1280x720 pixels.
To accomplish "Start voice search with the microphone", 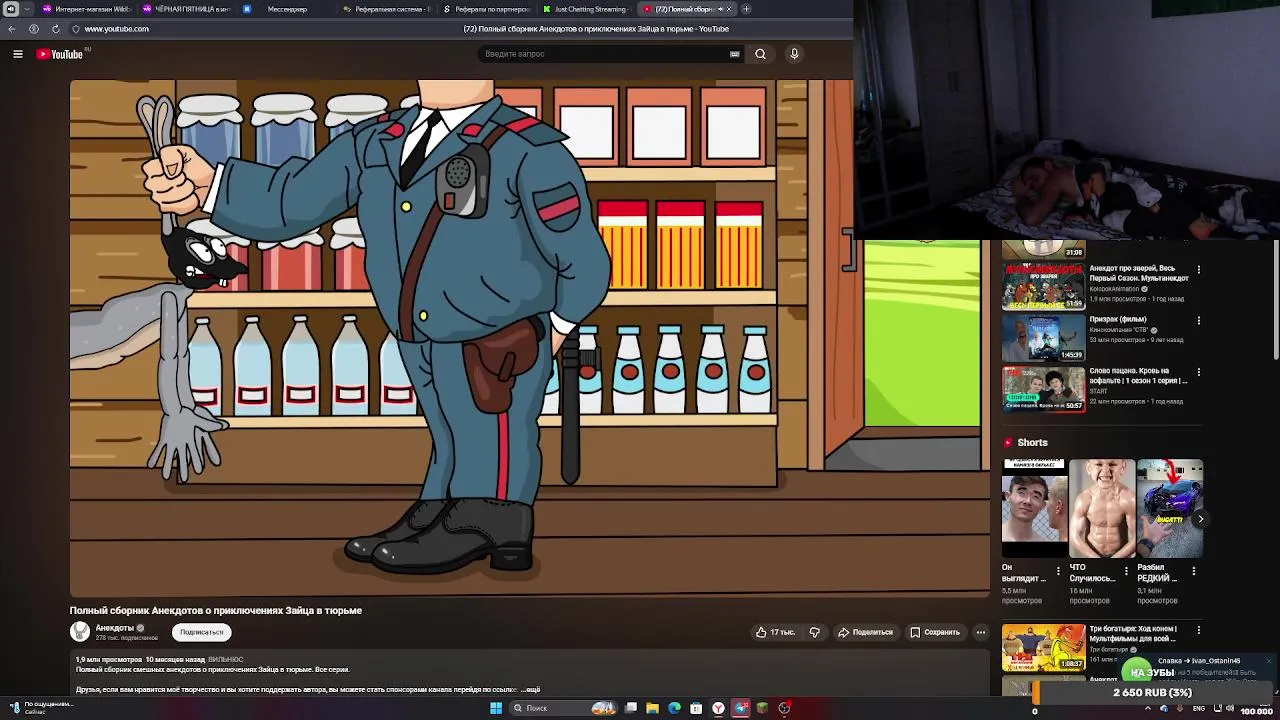I will (x=794, y=54).
